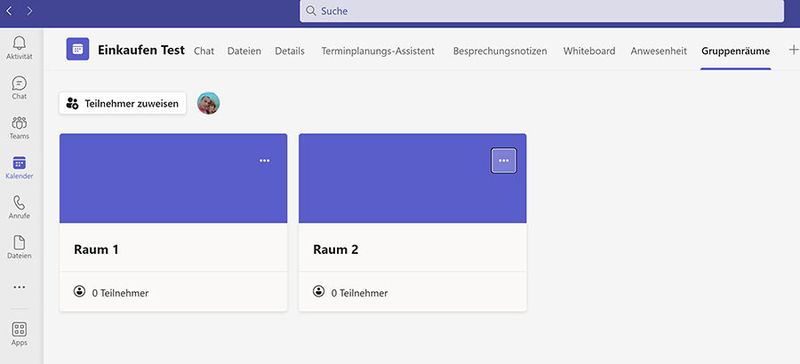The image size is (800, 364).
Task: Click the search magnifier icon
Action: (x=311, y=11)
